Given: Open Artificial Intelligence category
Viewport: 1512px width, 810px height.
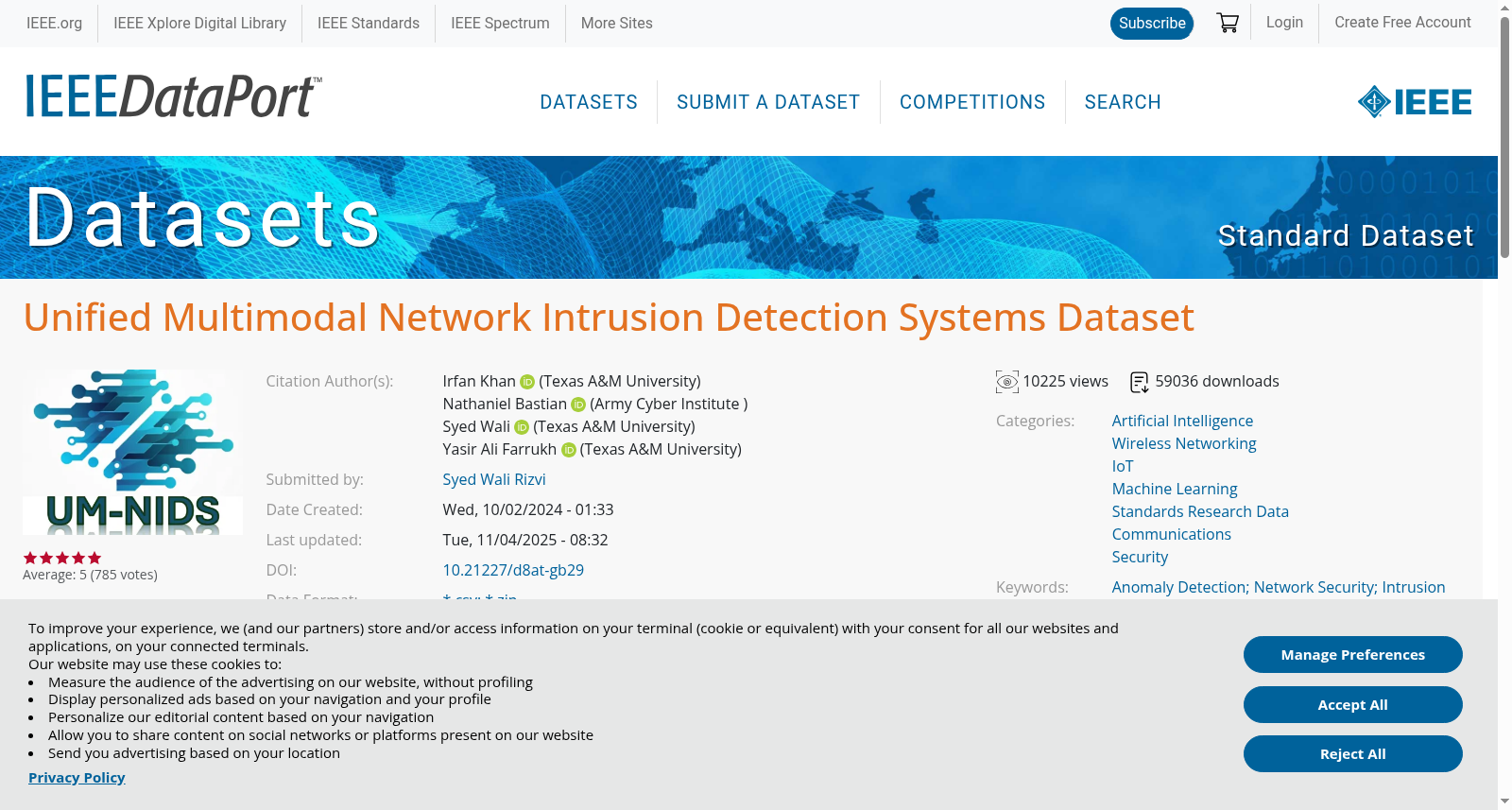Looking at the screenshot, I should click(x=1182, y=421).
